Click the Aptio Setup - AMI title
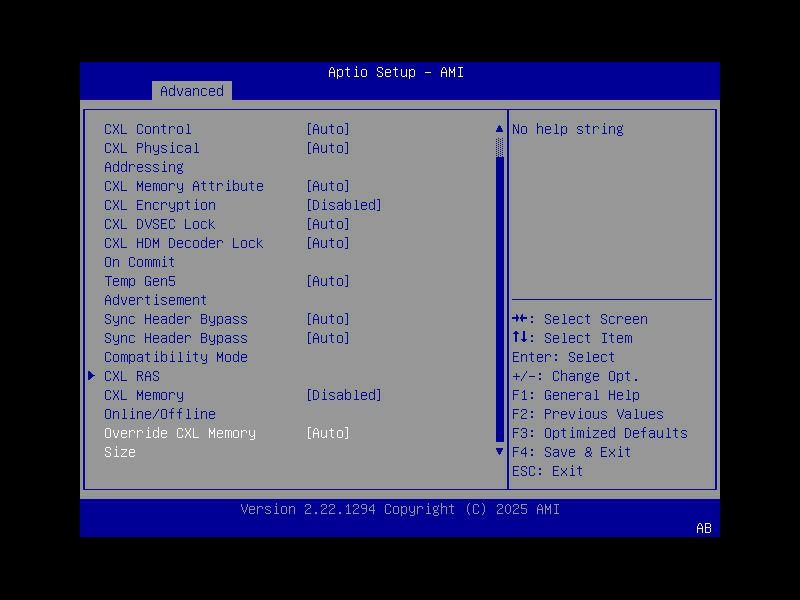 coord(396,72)
